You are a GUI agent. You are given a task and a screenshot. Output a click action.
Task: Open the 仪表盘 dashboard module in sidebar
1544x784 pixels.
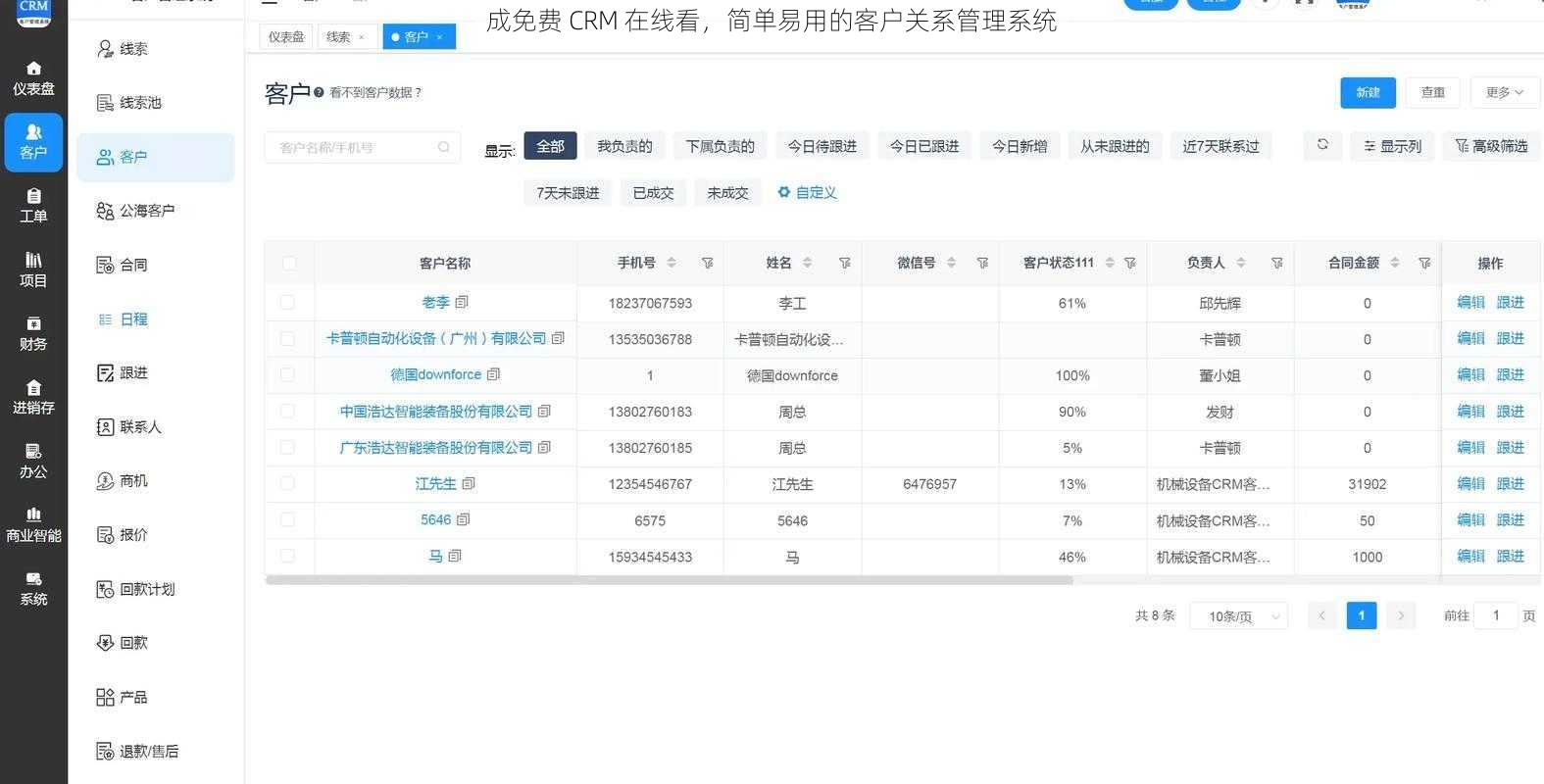33,78
